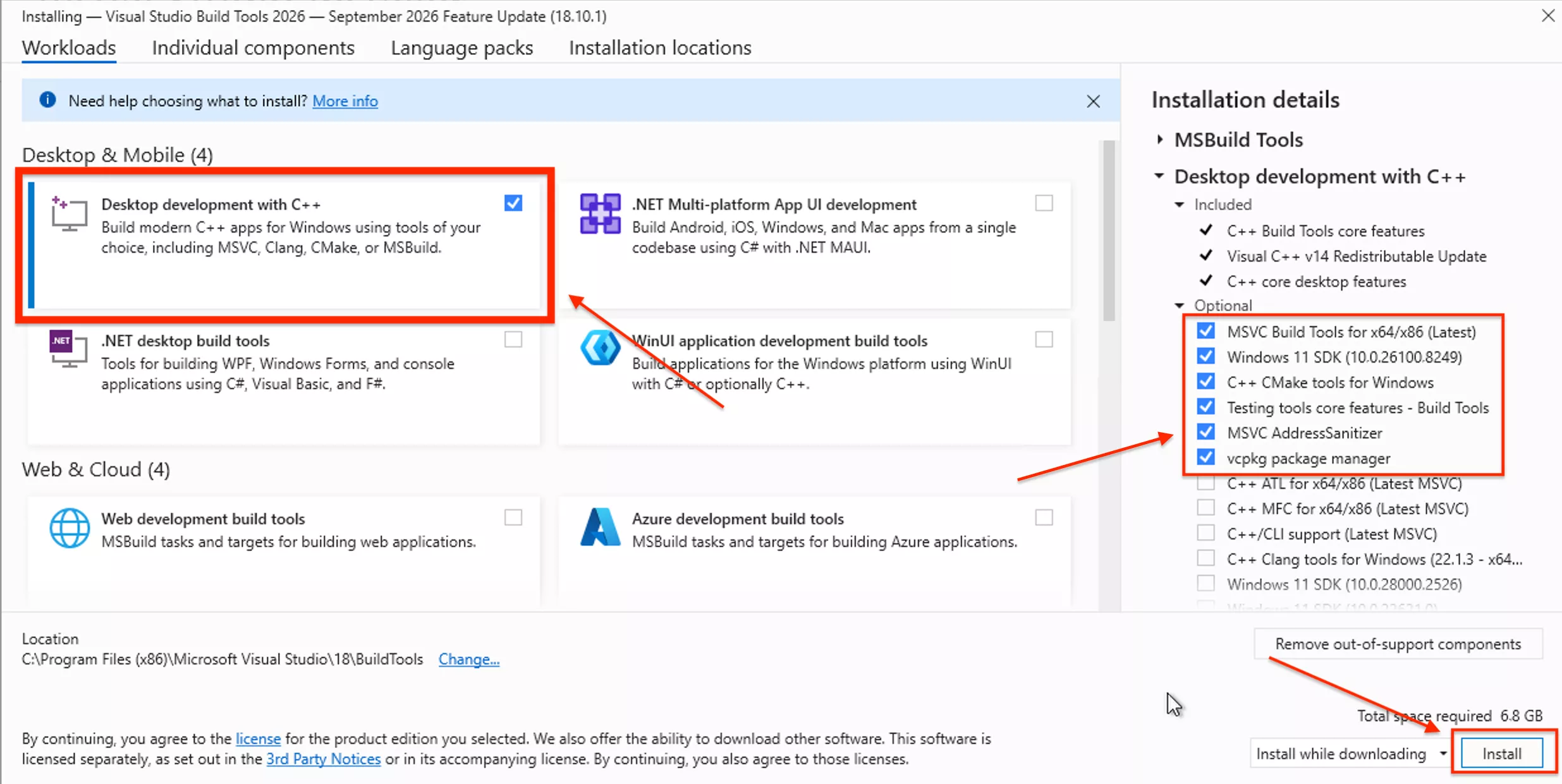Open the Individual components tab
This screenshot has height=784, width=1562.
tap(253, 48)
